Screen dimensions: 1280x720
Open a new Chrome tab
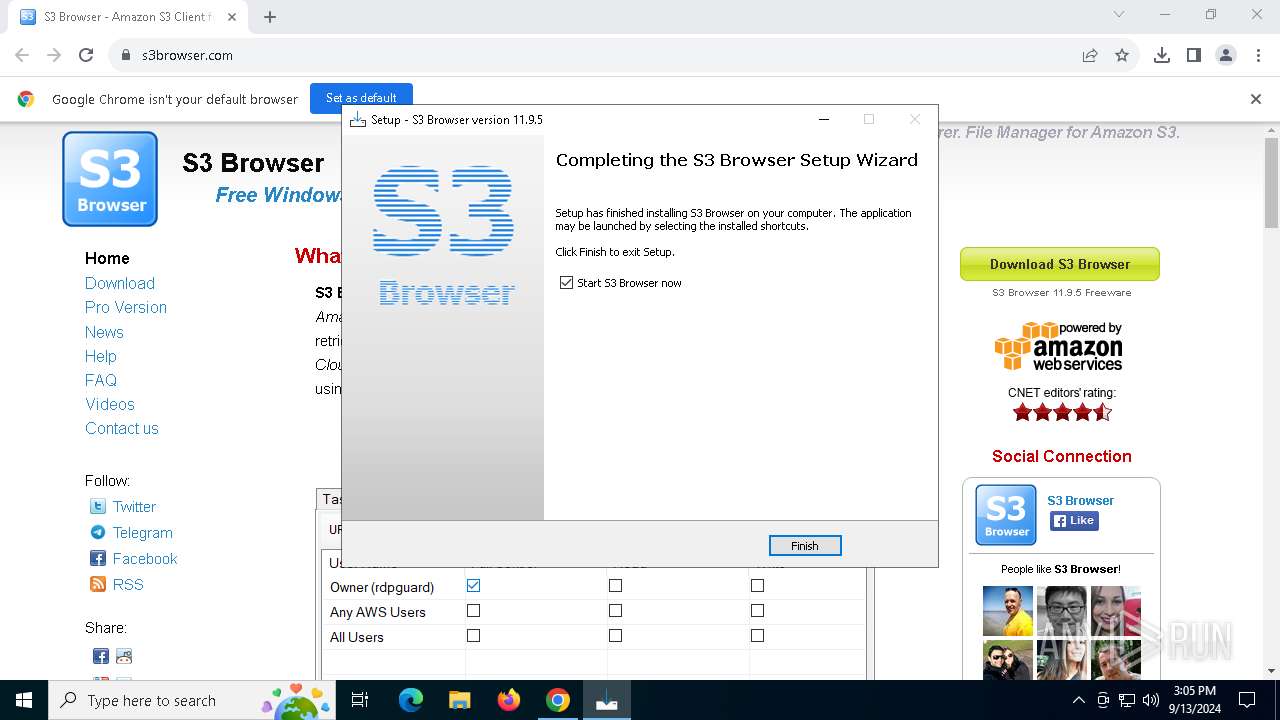[x=270, y=16]
